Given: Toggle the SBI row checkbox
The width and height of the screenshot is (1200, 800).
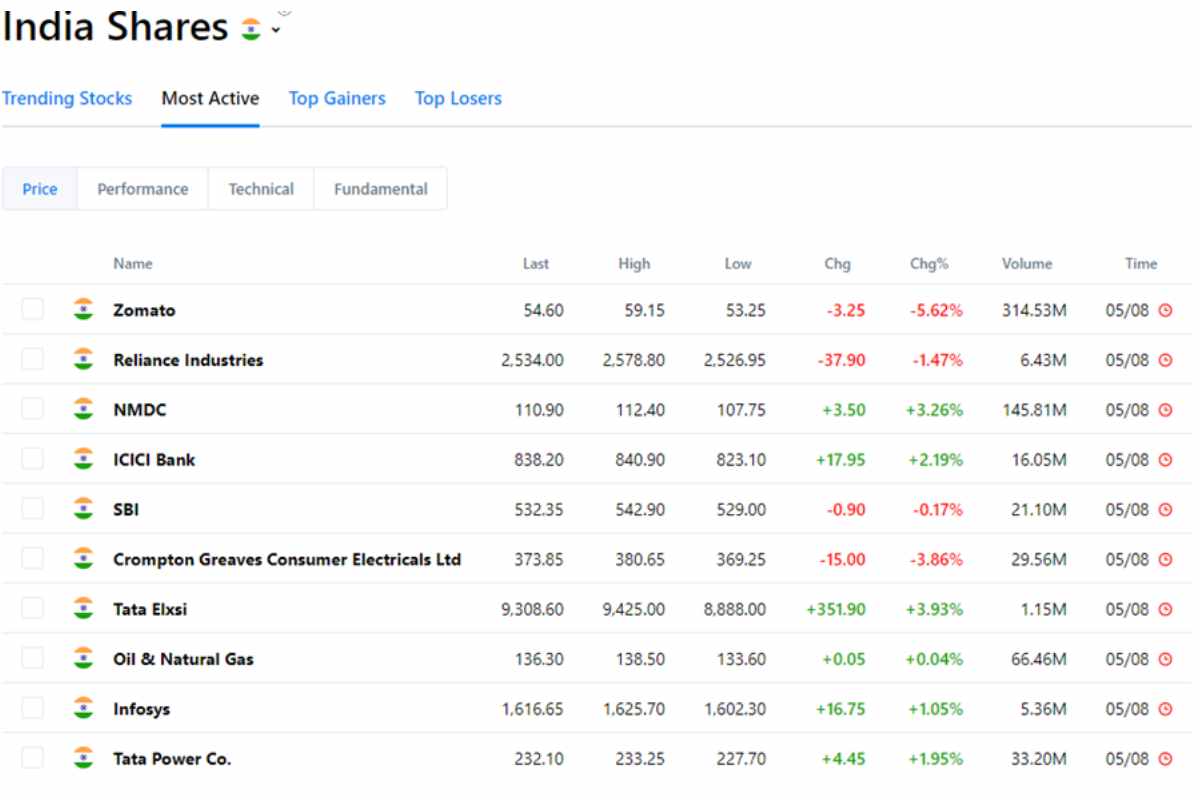Looking at the screenshot, I should click(33, 509).
